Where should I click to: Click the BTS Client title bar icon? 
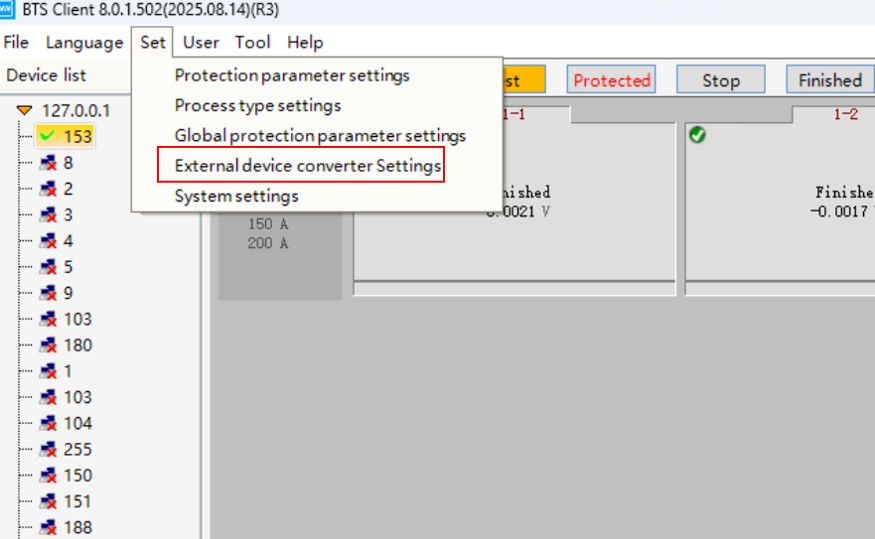click(x=8, y=10)
